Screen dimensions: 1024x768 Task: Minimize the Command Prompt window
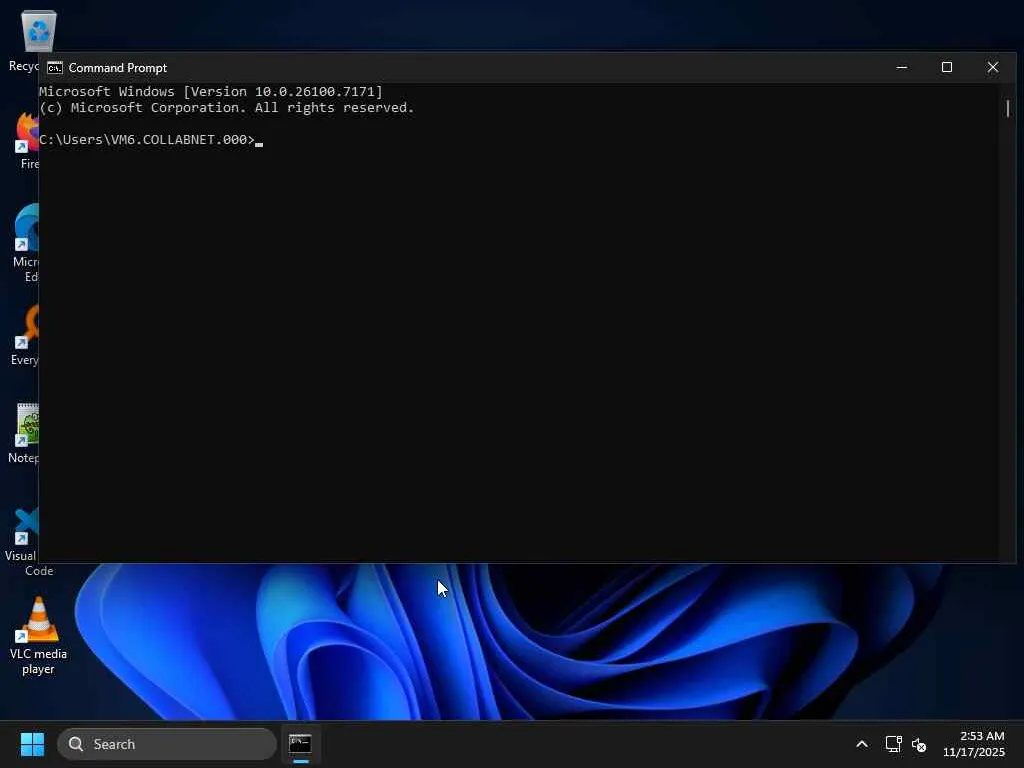coord(901,67)
